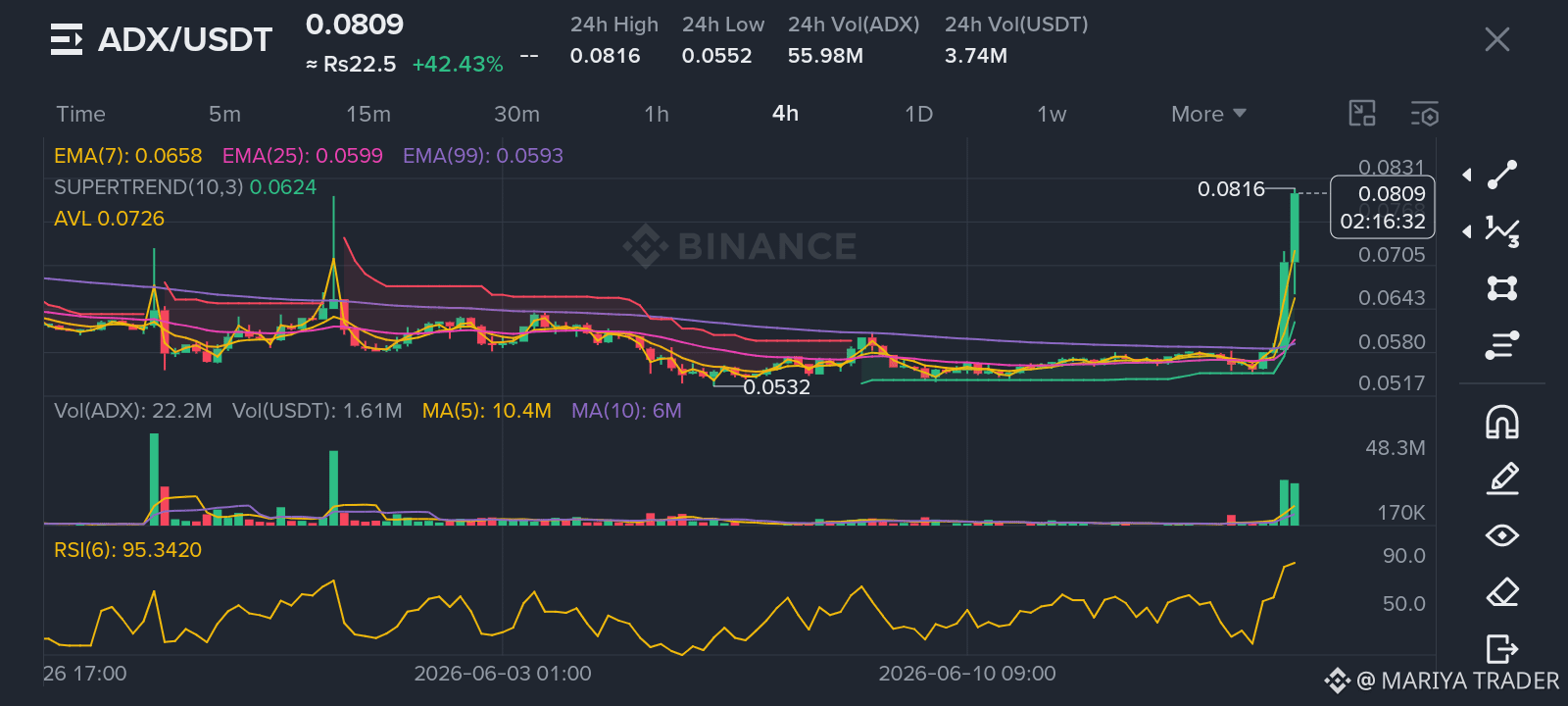
Task: Open the indicator settings icon
Action: (1425, 114)
